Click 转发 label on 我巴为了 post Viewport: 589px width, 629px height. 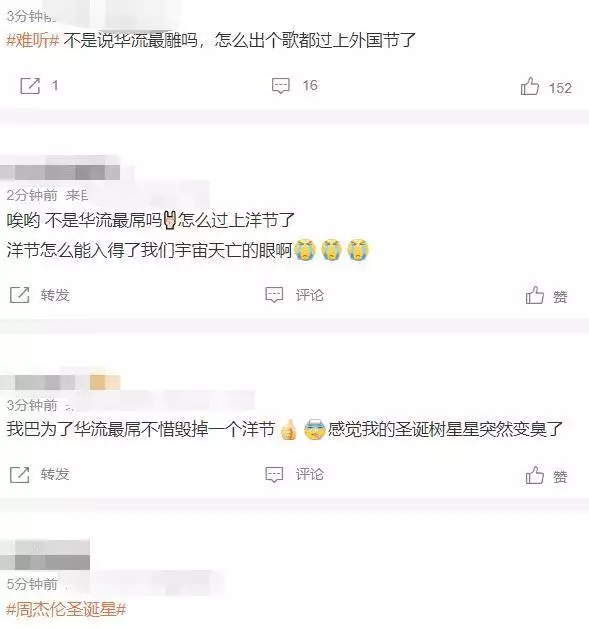[55, 475]
